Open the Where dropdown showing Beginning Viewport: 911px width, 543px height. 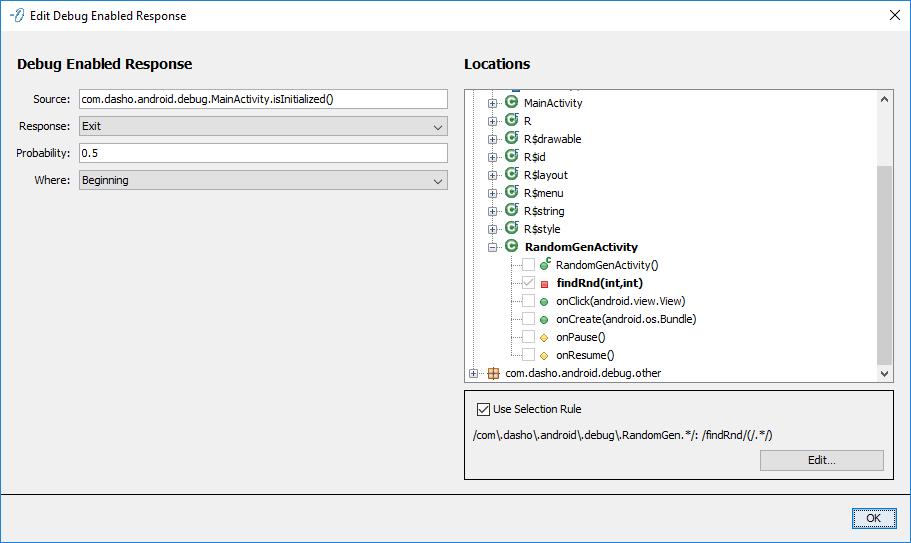[263, 181]
